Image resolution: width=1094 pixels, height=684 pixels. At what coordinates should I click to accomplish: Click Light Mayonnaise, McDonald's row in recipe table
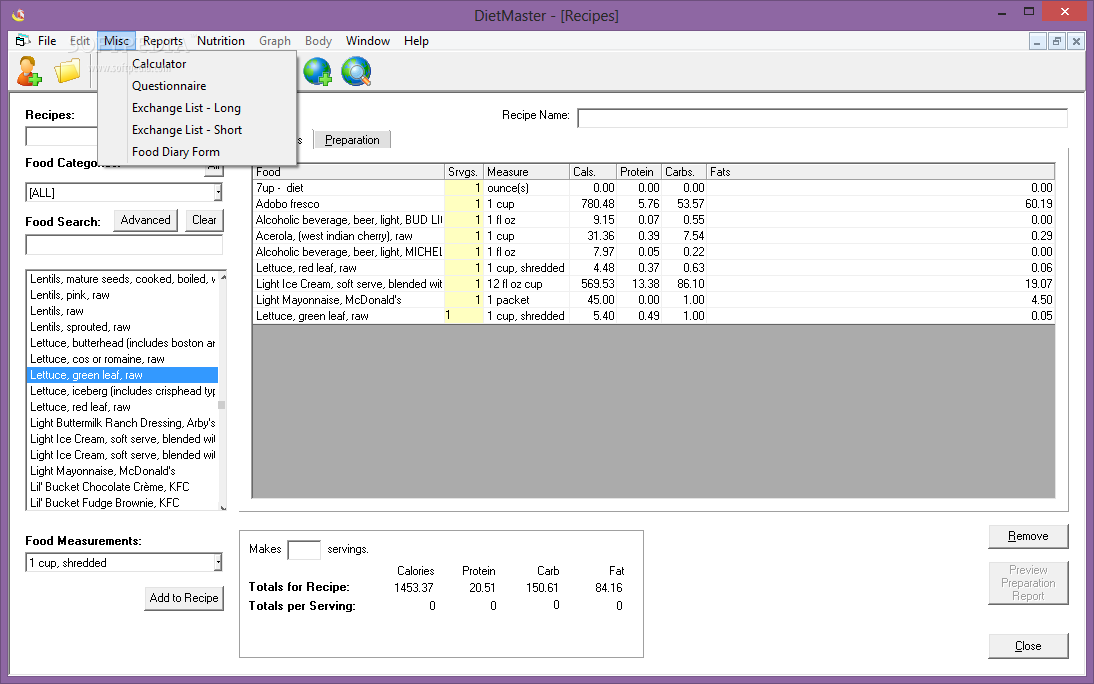653,301
